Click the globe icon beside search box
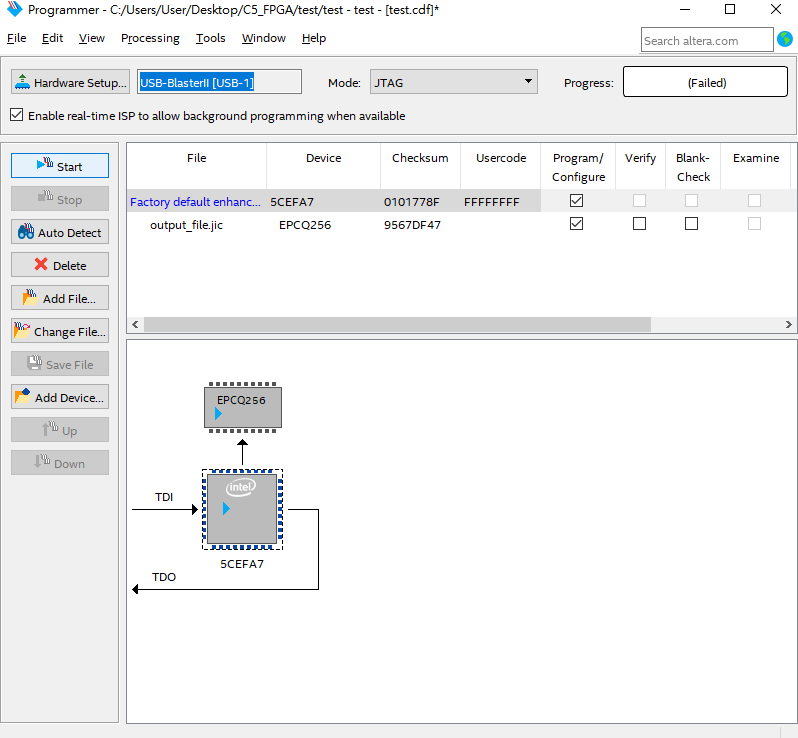798x738 pixels. click(785, 39)
